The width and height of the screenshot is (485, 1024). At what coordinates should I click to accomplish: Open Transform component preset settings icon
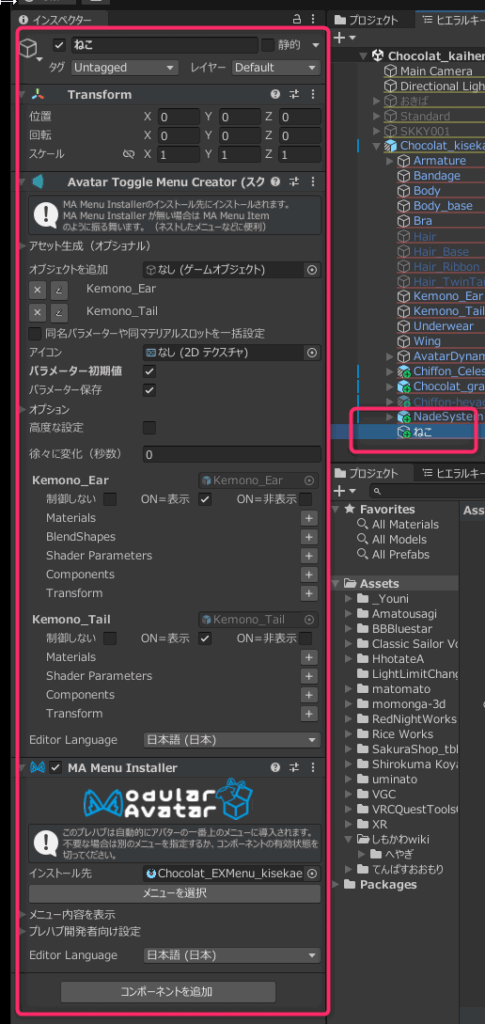[x=294, y=95]
